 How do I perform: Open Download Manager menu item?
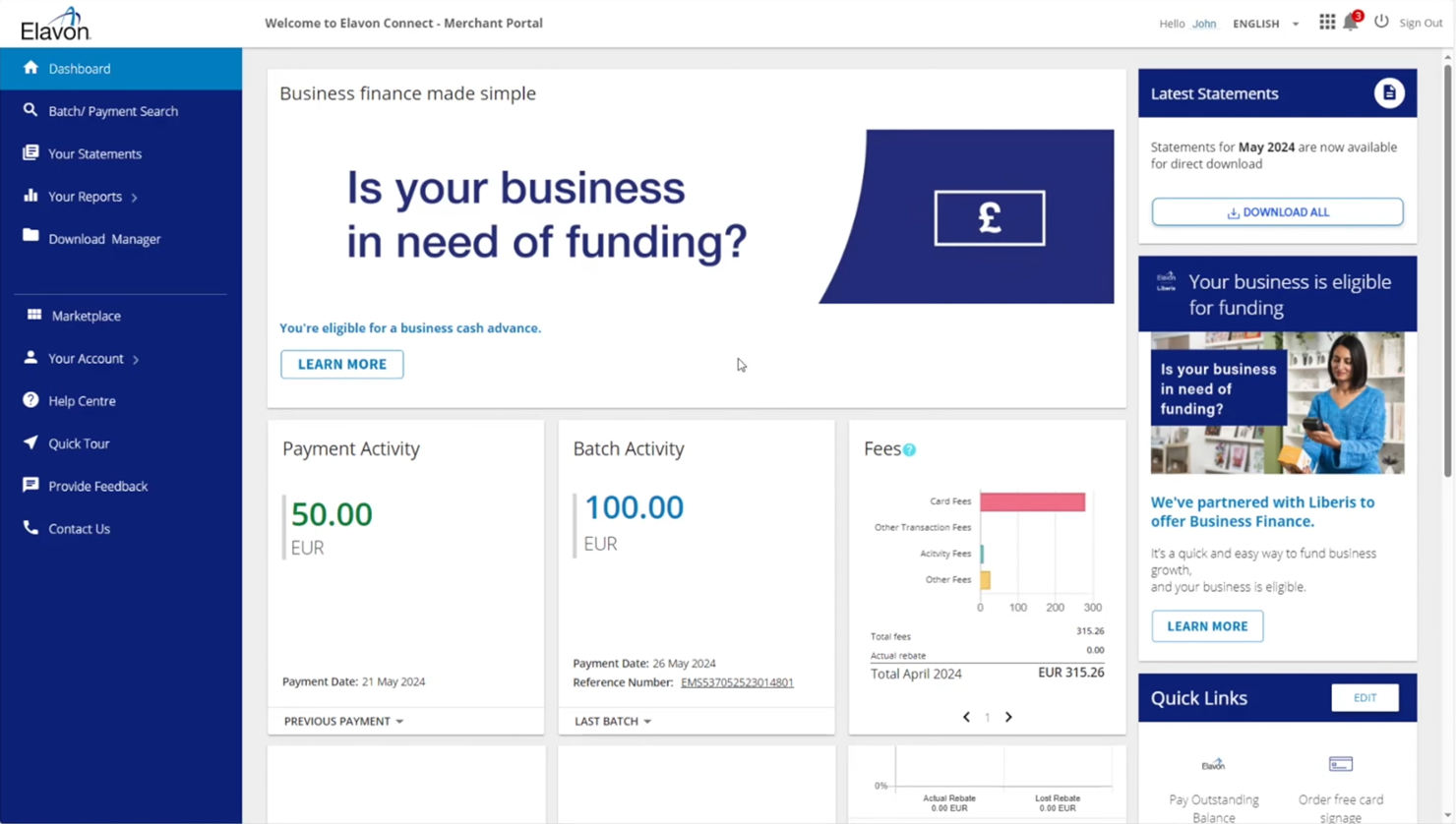point(121,239)
